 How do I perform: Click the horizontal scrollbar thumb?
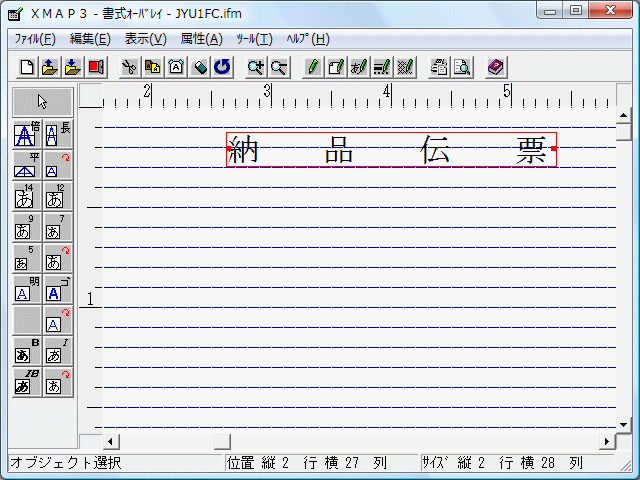[222, 441]
